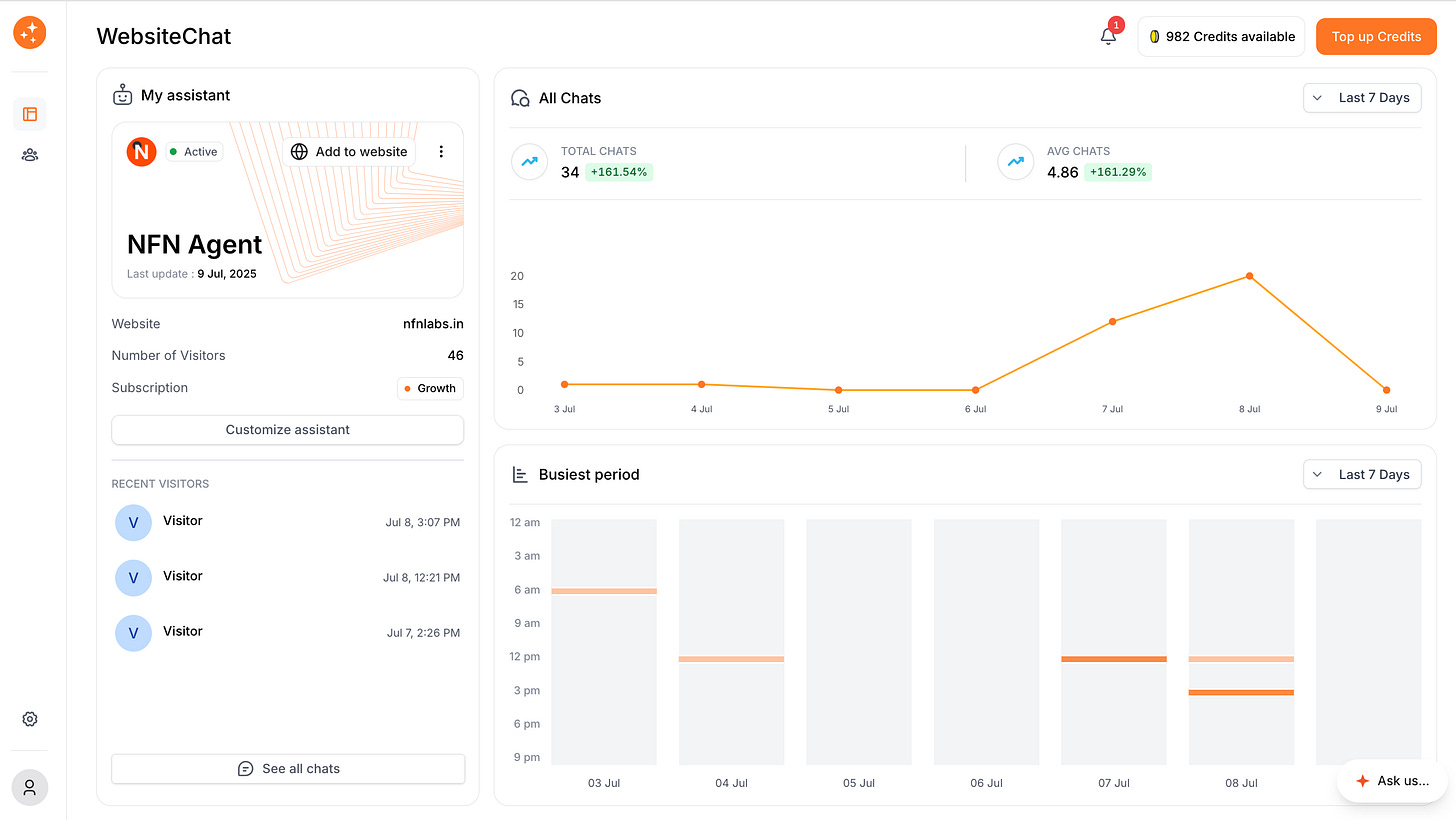Click the orange sparkle app logo
Screen dimensions: 1456x820
click(30, 32)
